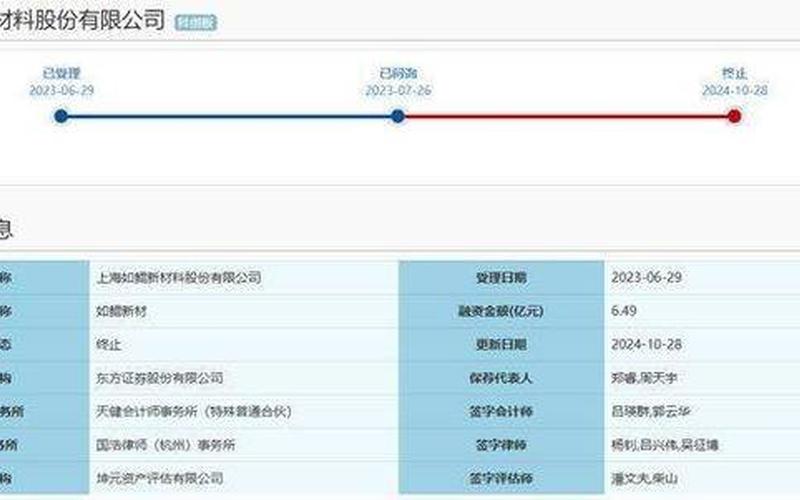The height and width of the screenshot is (500, 800).
Task: Click the 签字评估师 header cell
Action: point(501,478)
